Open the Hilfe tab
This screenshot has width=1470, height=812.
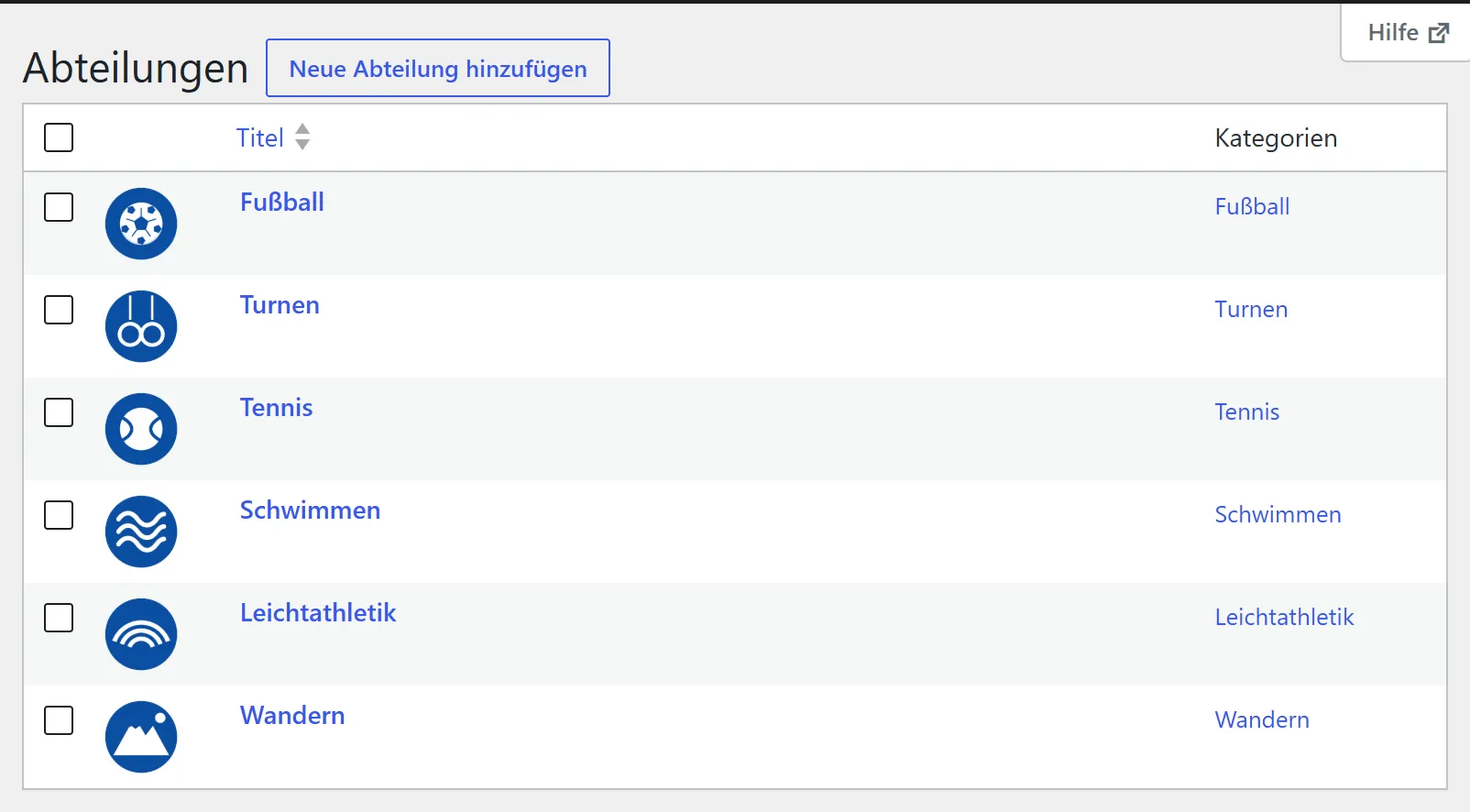[1408, 33]
